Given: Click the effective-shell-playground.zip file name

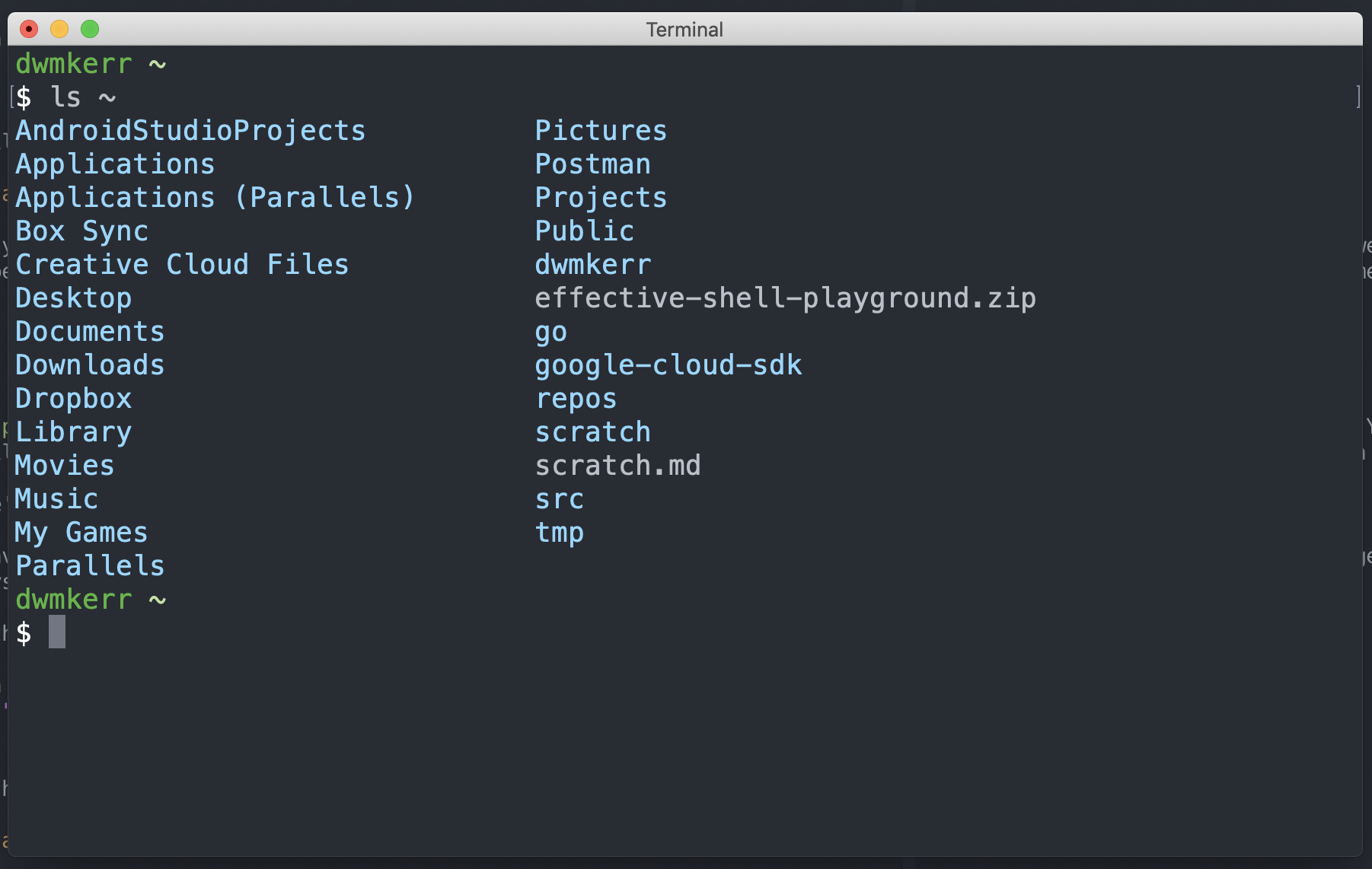Looking at the screenshot, I should 785,298.
